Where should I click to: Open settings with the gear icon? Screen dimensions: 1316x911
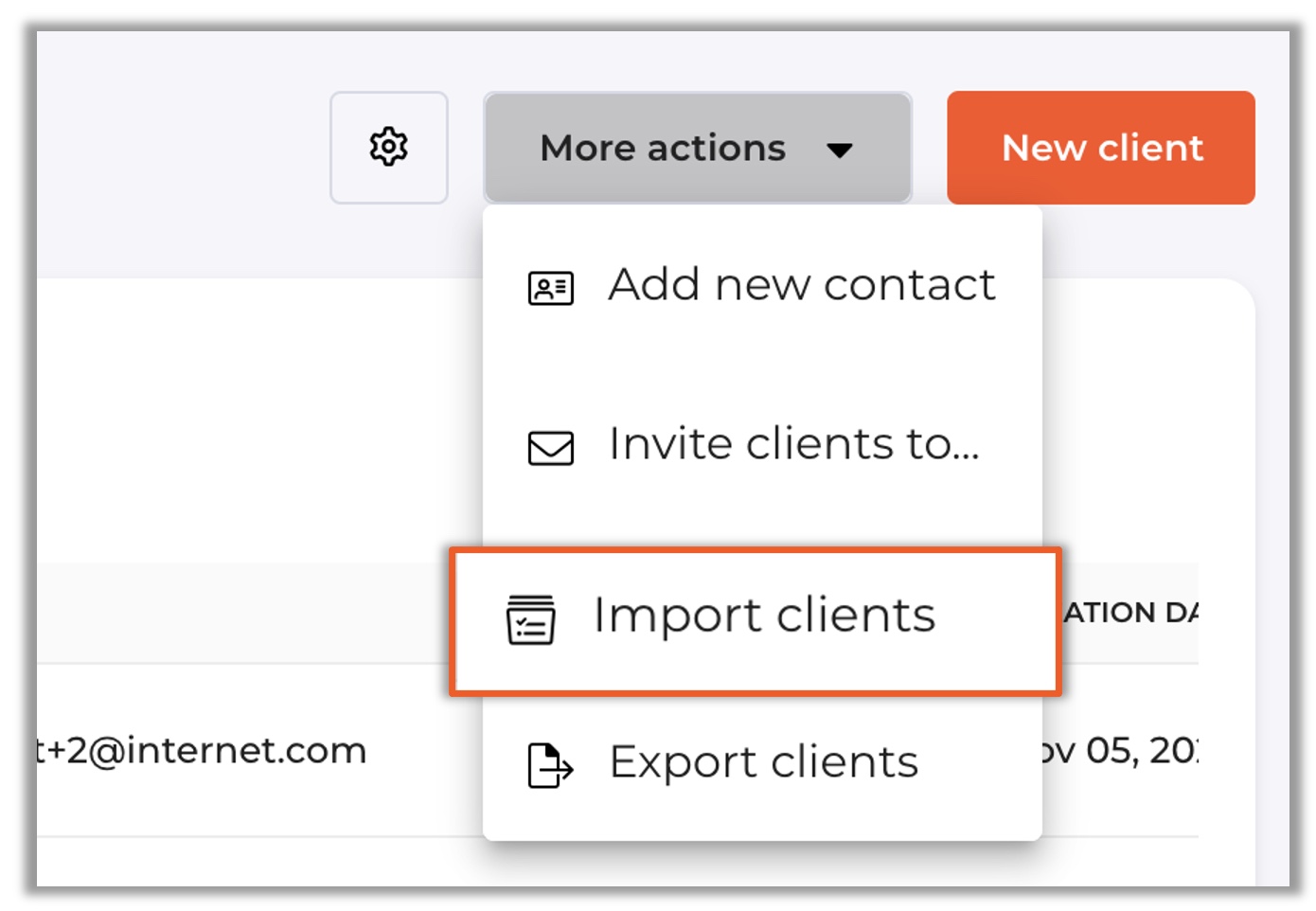(388, 148)
